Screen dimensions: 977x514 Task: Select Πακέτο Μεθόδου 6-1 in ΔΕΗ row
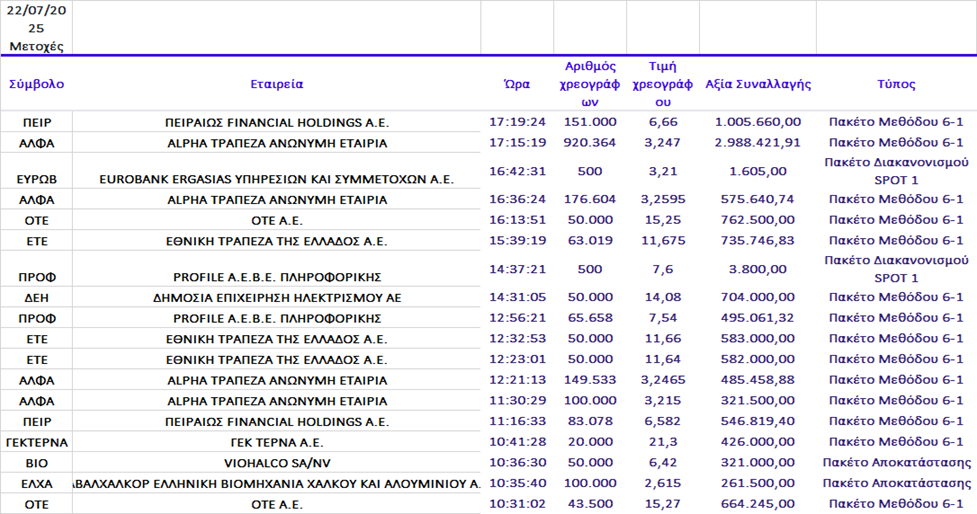pos(896,297)
